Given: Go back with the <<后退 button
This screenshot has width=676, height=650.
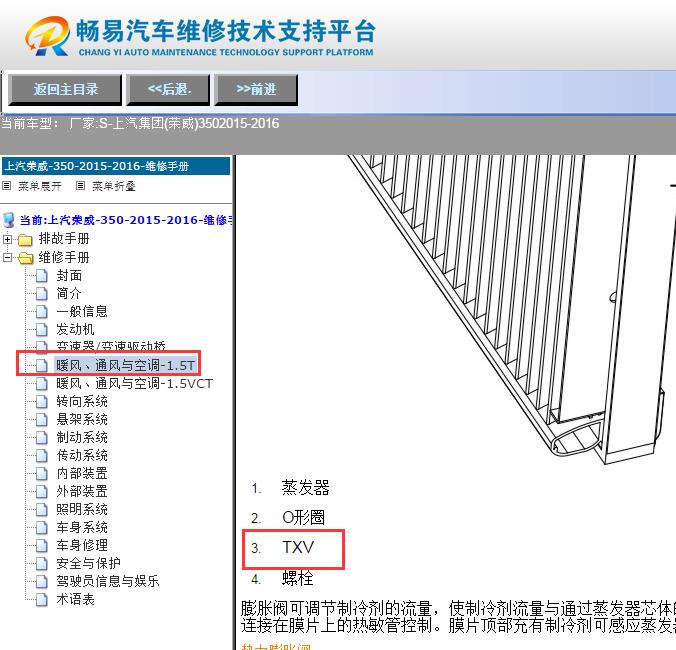Looking at the screenshot, I should [x=168, y=90].
